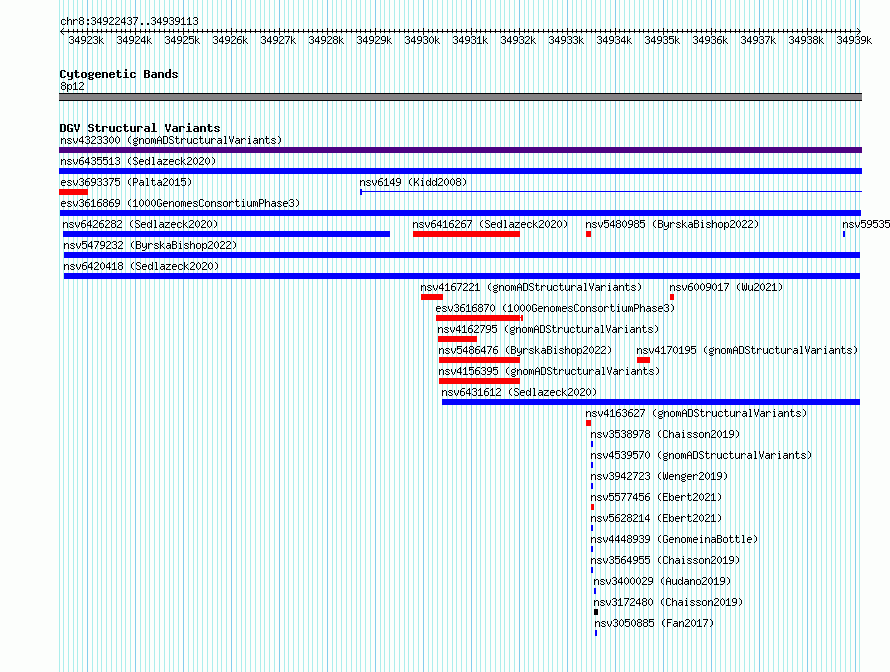Select the red nsv4156395 variant bar
Viewport: 890px width, 672px height.
(x=479, y=381)
